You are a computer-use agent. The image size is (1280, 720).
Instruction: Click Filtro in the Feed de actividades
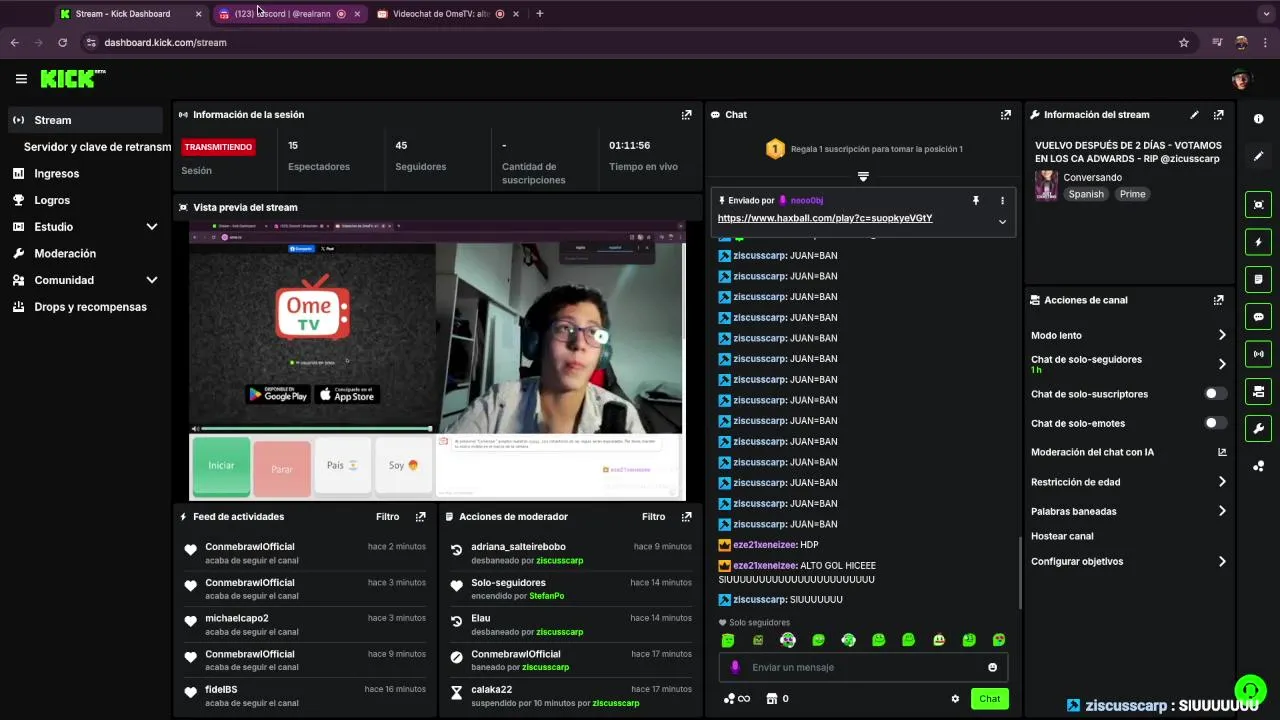[388, 517]
